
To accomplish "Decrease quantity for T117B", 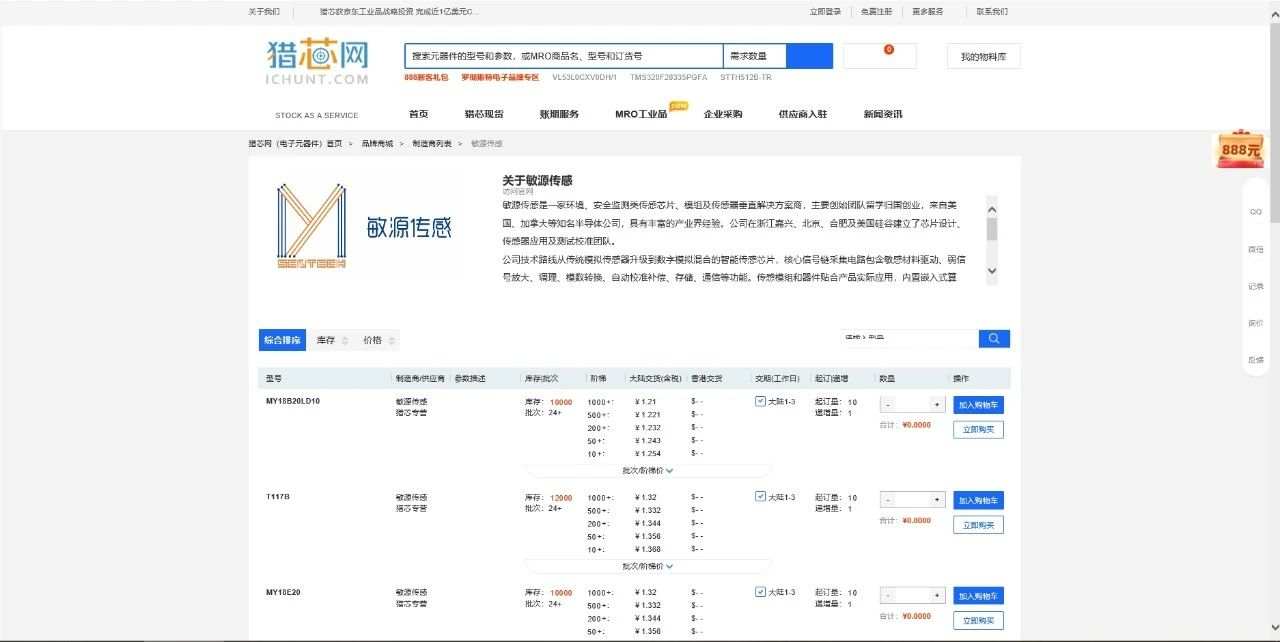I will [x=888, y=500].
